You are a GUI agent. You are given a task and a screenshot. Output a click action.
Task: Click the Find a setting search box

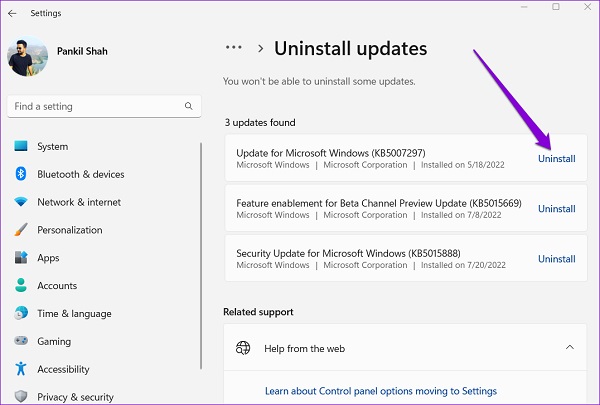pos(104,106)
